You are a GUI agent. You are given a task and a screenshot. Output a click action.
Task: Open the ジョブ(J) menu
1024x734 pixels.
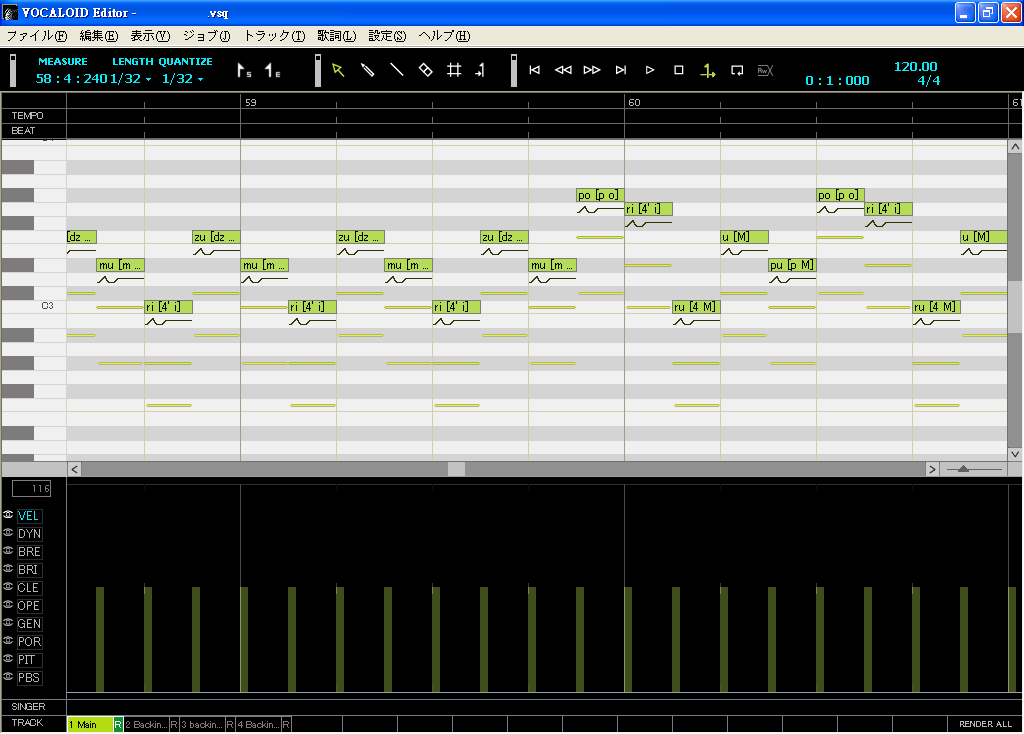(206, 36)
